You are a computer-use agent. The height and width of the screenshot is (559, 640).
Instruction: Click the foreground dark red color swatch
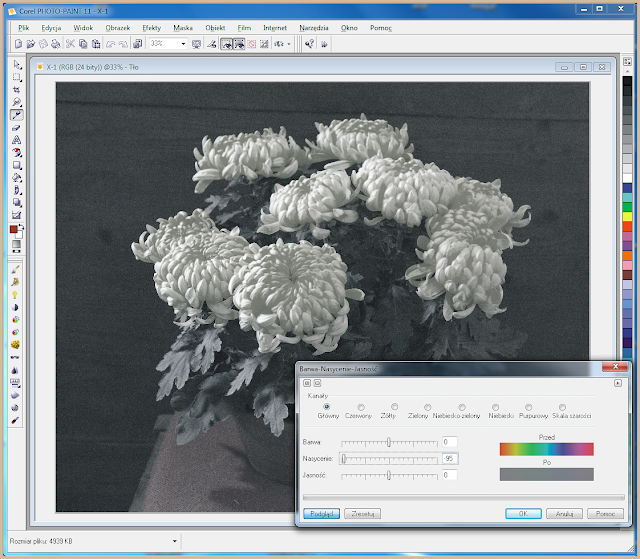tap(13, 229)
